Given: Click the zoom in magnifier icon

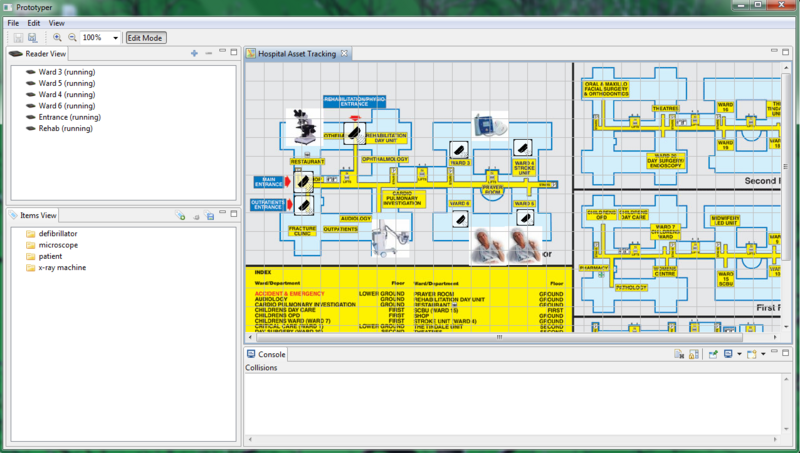Looking at the screenshot, I should (x=57, y=37).
